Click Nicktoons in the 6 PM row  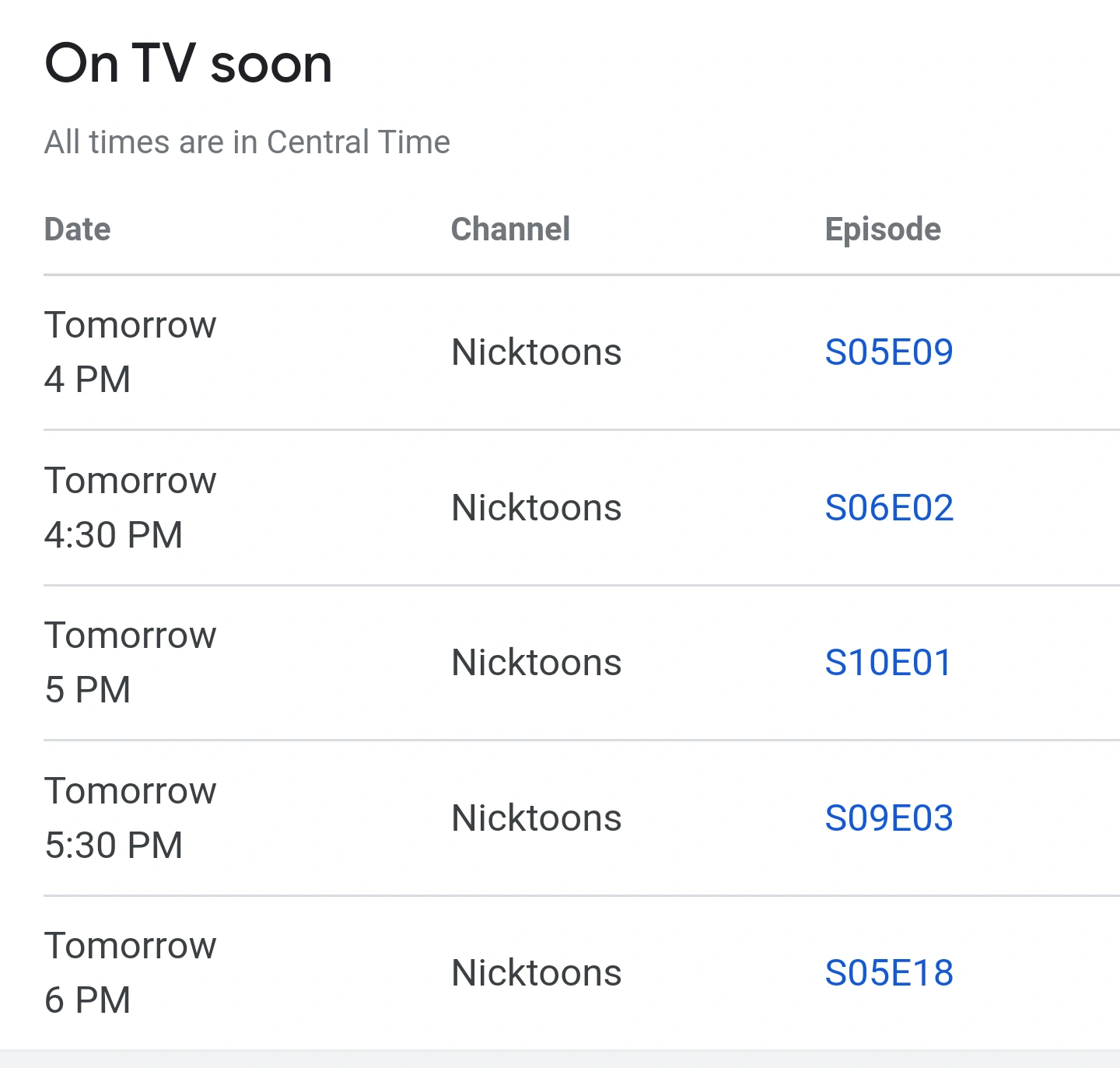[x=536, y=973]
